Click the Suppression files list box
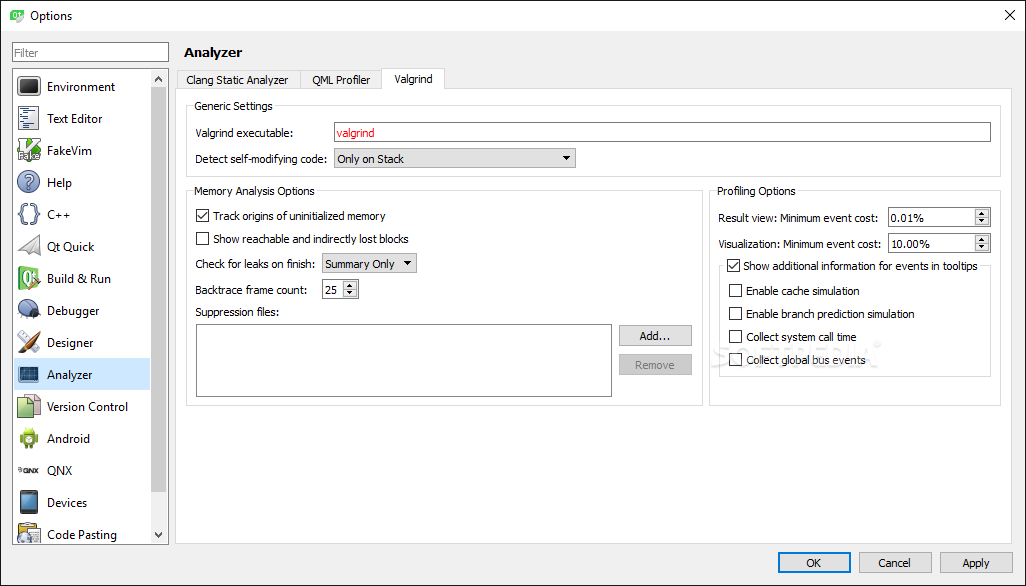 (x=404, y=360)
